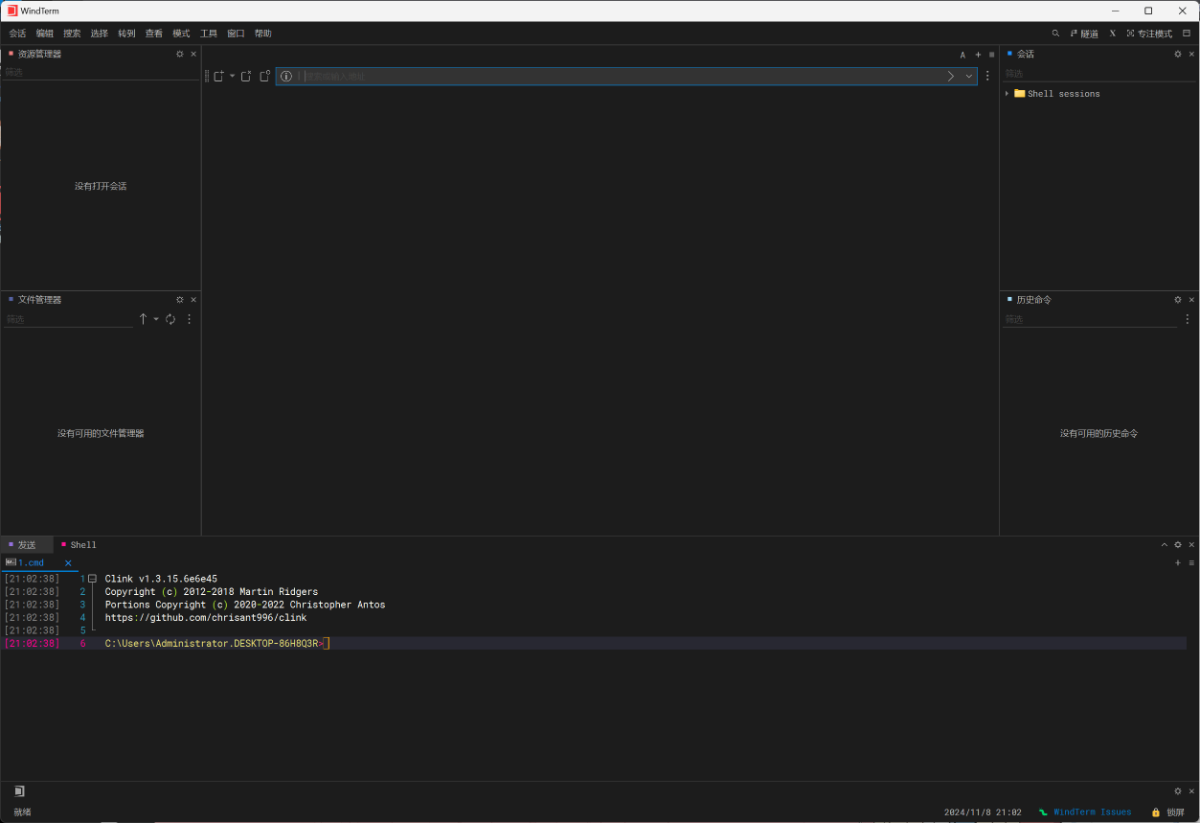
Task: Click the command prompt line 6
Action: [595, 643]
